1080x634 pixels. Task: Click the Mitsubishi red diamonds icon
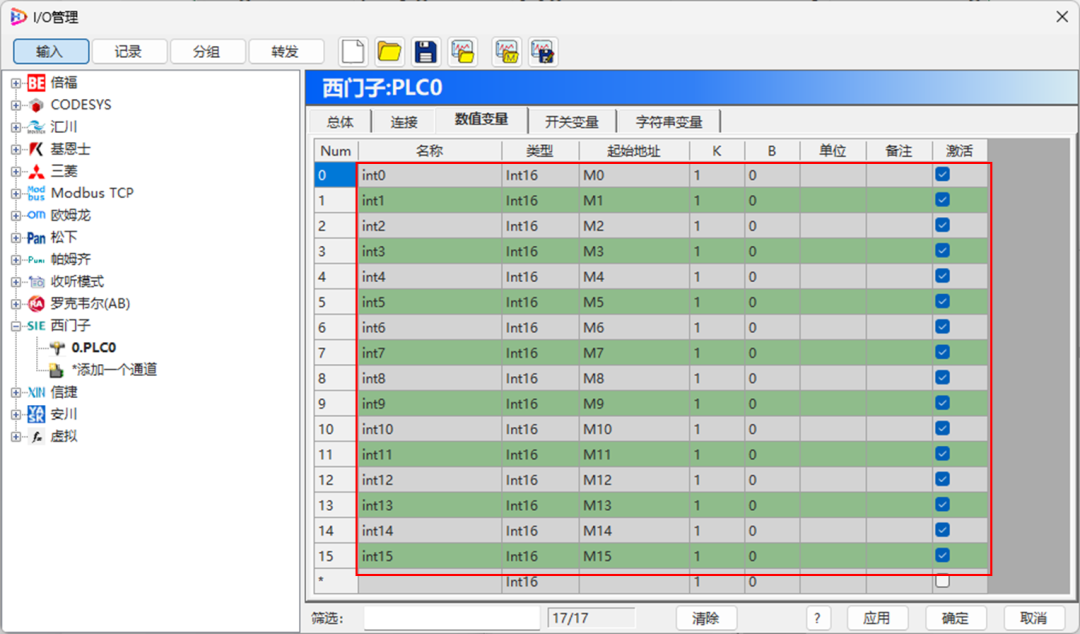[36, 172]
